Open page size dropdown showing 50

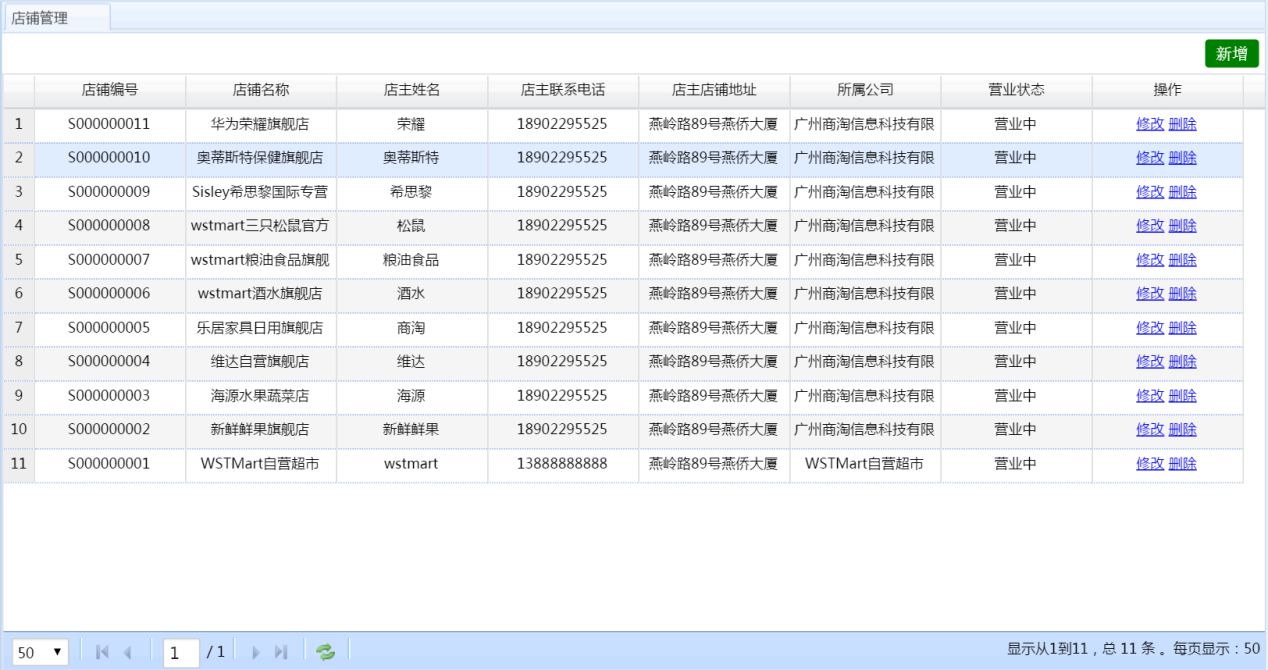(x=40, y=652)
